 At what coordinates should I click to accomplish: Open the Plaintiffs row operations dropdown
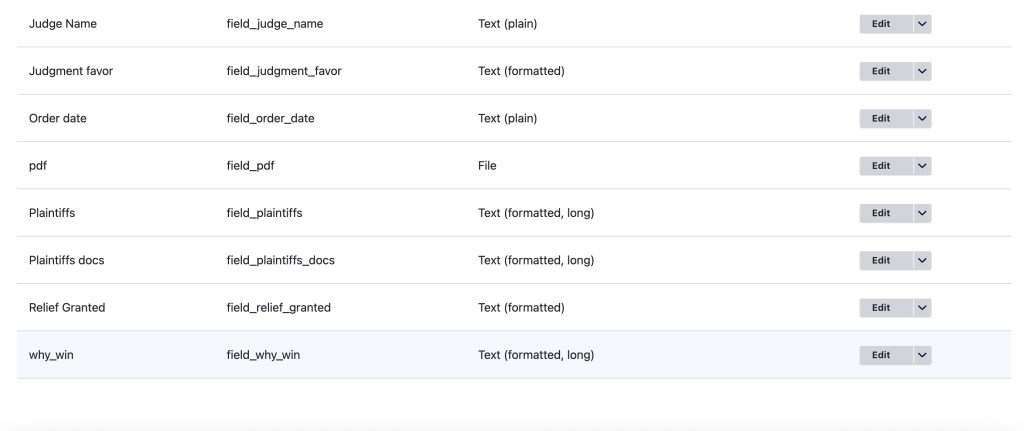(922, 213)
